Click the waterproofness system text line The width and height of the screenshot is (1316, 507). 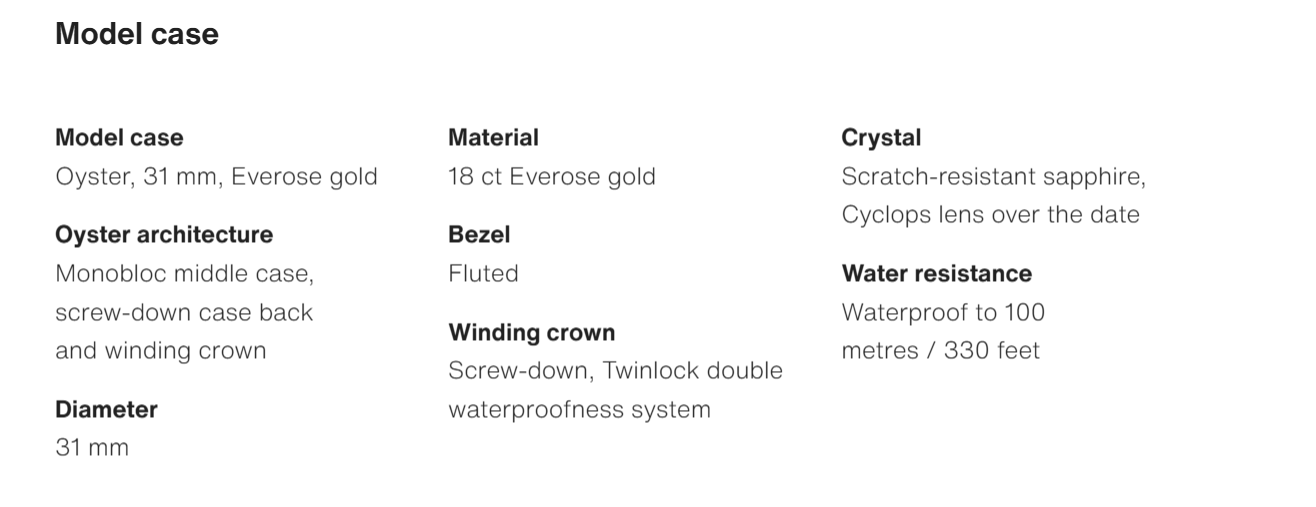click(579, 409)
